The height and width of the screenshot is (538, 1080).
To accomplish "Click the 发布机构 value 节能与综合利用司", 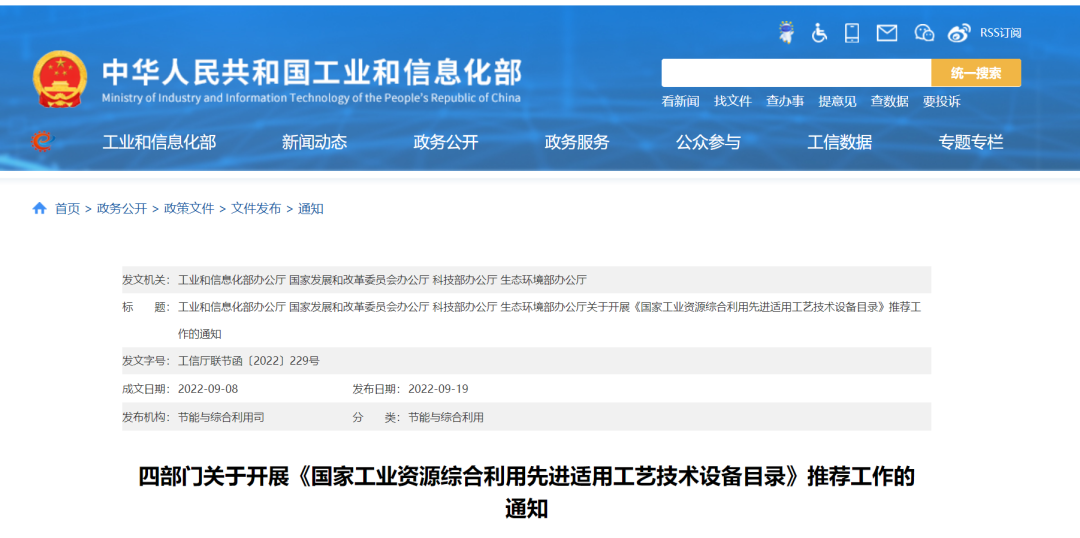I will pos(221,417).
